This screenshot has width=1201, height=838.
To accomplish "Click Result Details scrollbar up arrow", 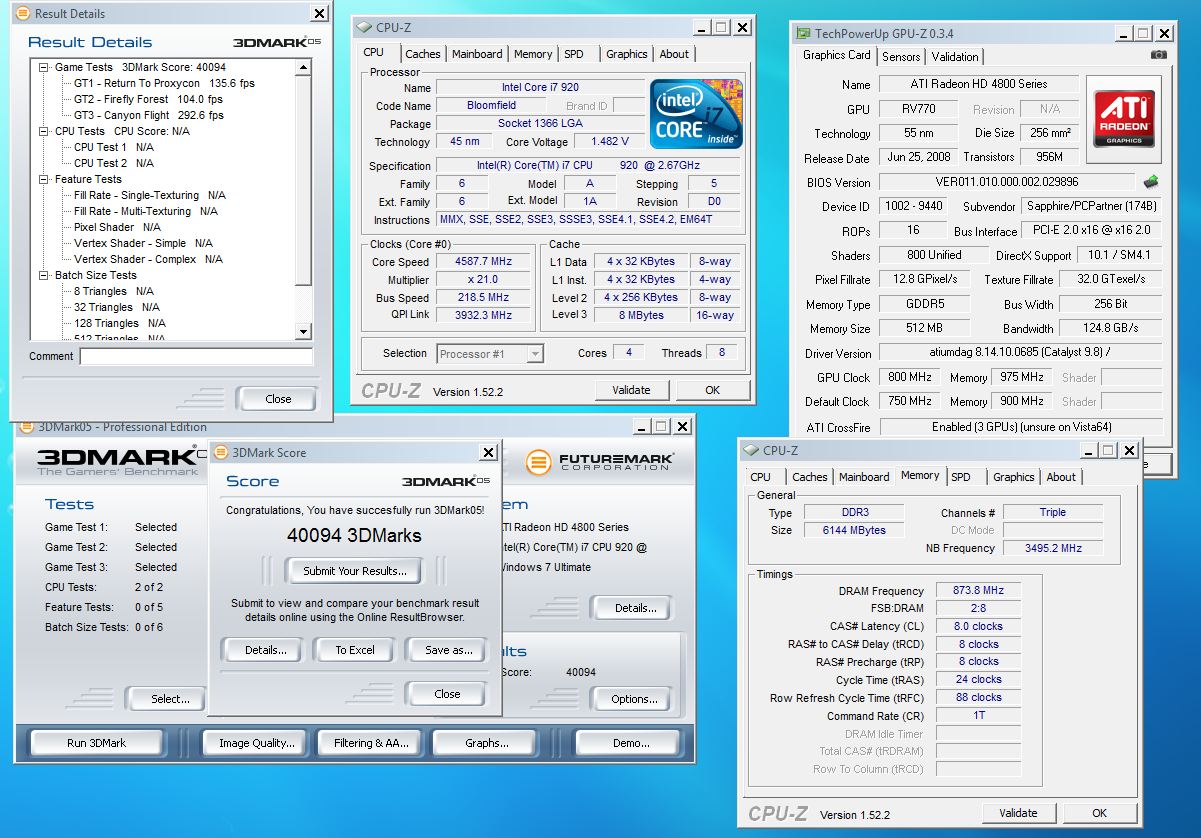I will (304, 67).
